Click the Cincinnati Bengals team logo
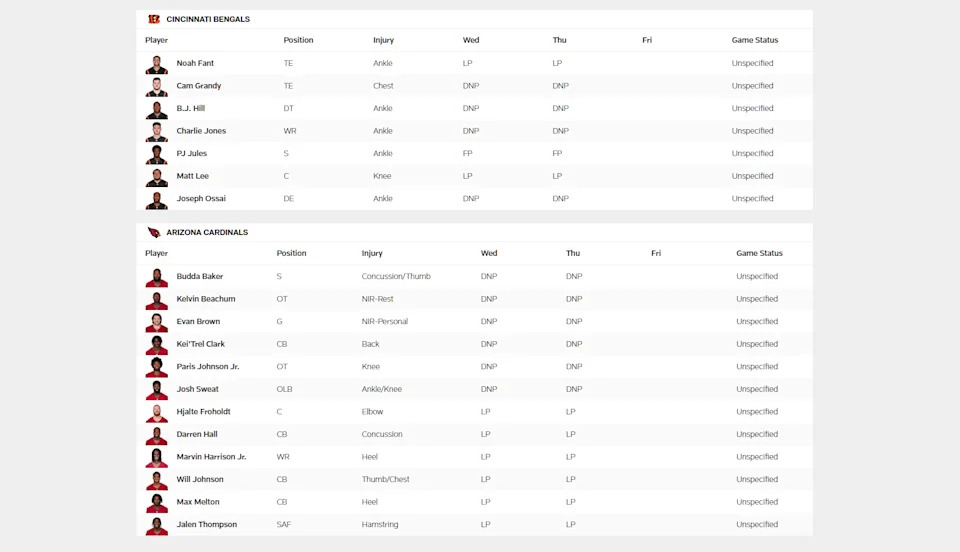 coord(154,19)
